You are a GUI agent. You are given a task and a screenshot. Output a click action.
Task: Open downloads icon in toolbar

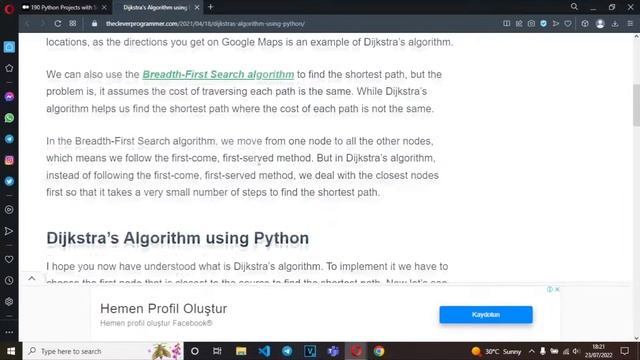coord(615,24)
